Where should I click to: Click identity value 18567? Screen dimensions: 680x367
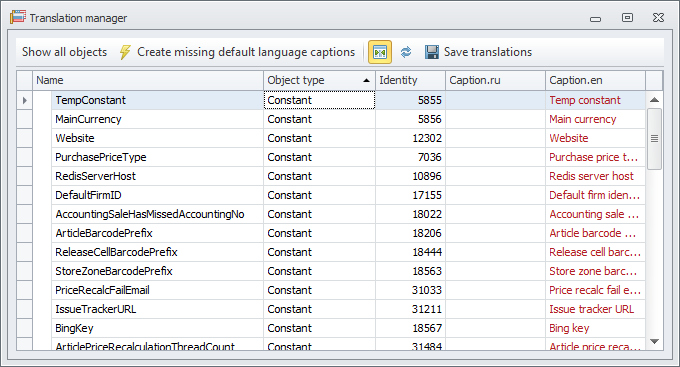pos(427,328)
